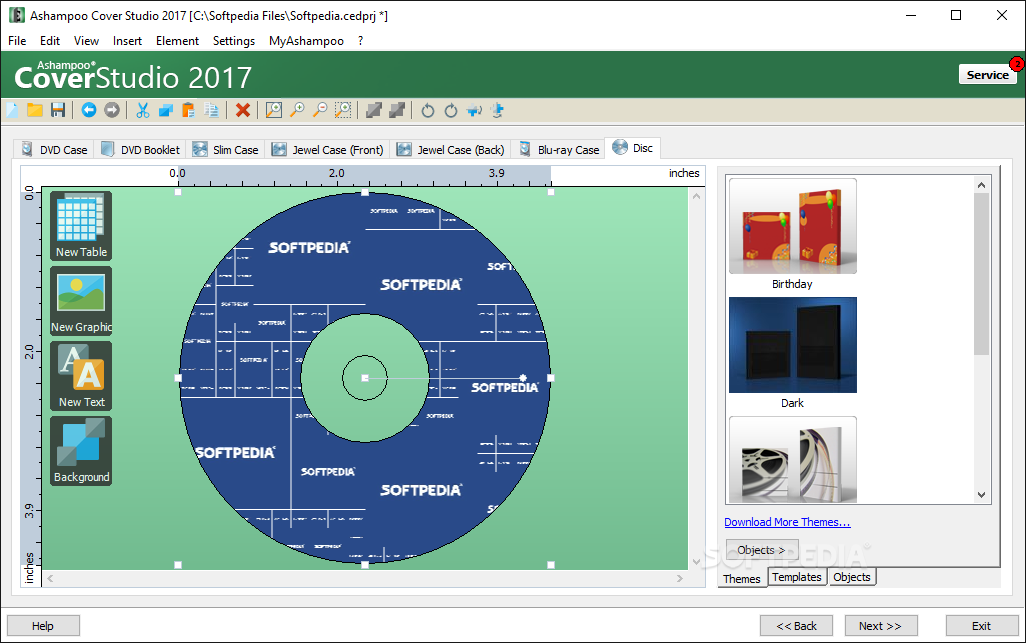Click themes list scroll down arrow
The image size is (1026, 643).
[982, 495]
